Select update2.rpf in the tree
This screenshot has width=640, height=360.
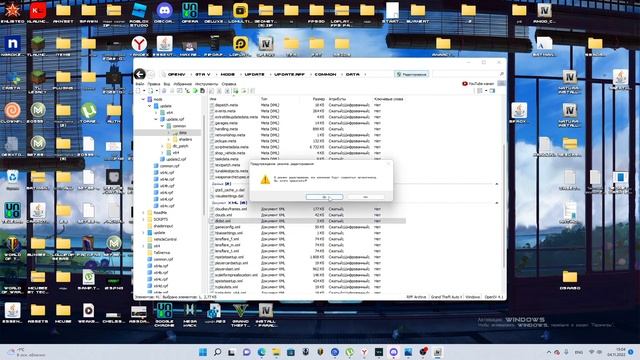coord(176,159)
